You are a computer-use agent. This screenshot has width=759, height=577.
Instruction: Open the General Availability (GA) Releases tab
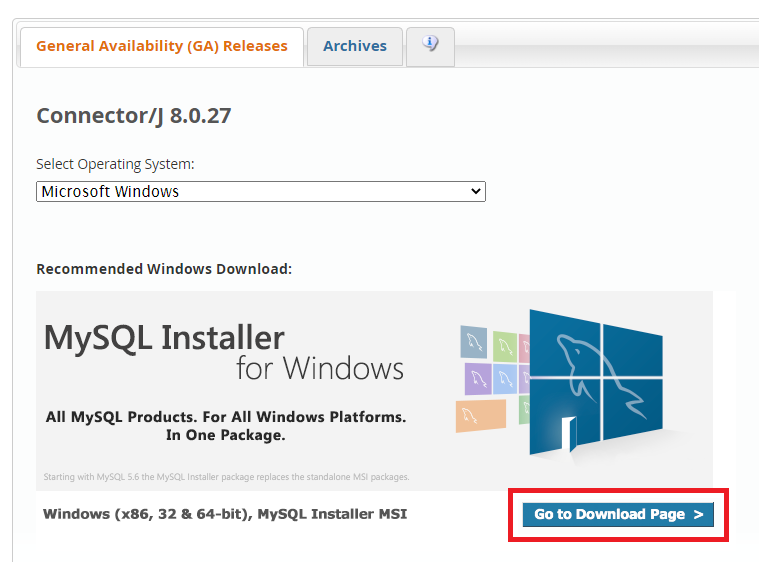click(x=162, y=46)
